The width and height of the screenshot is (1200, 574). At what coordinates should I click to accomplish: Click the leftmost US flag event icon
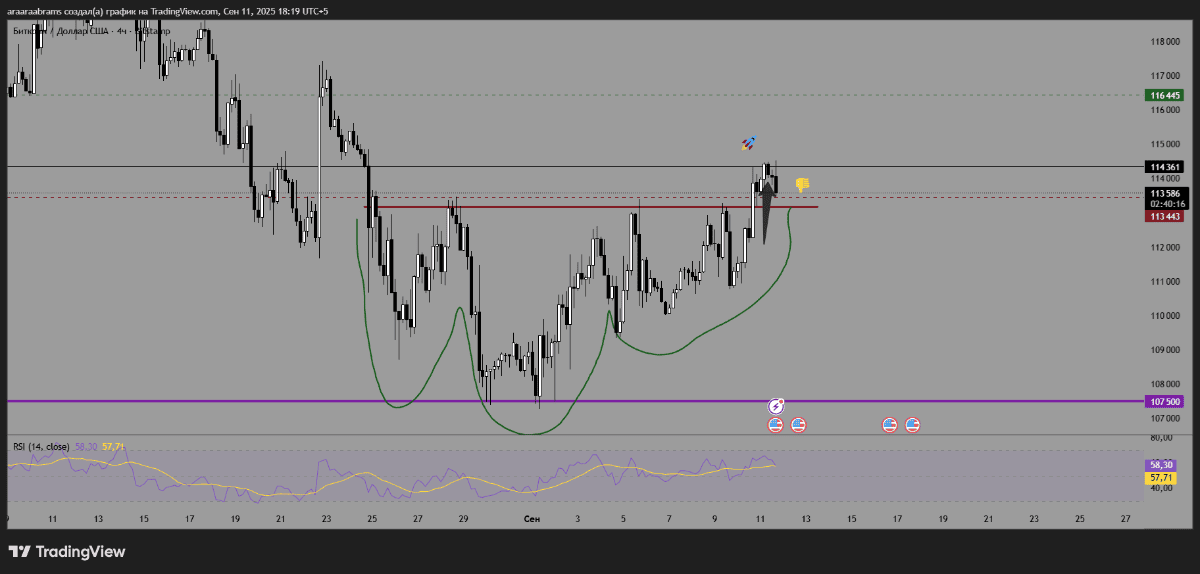(x=776, y=425)
